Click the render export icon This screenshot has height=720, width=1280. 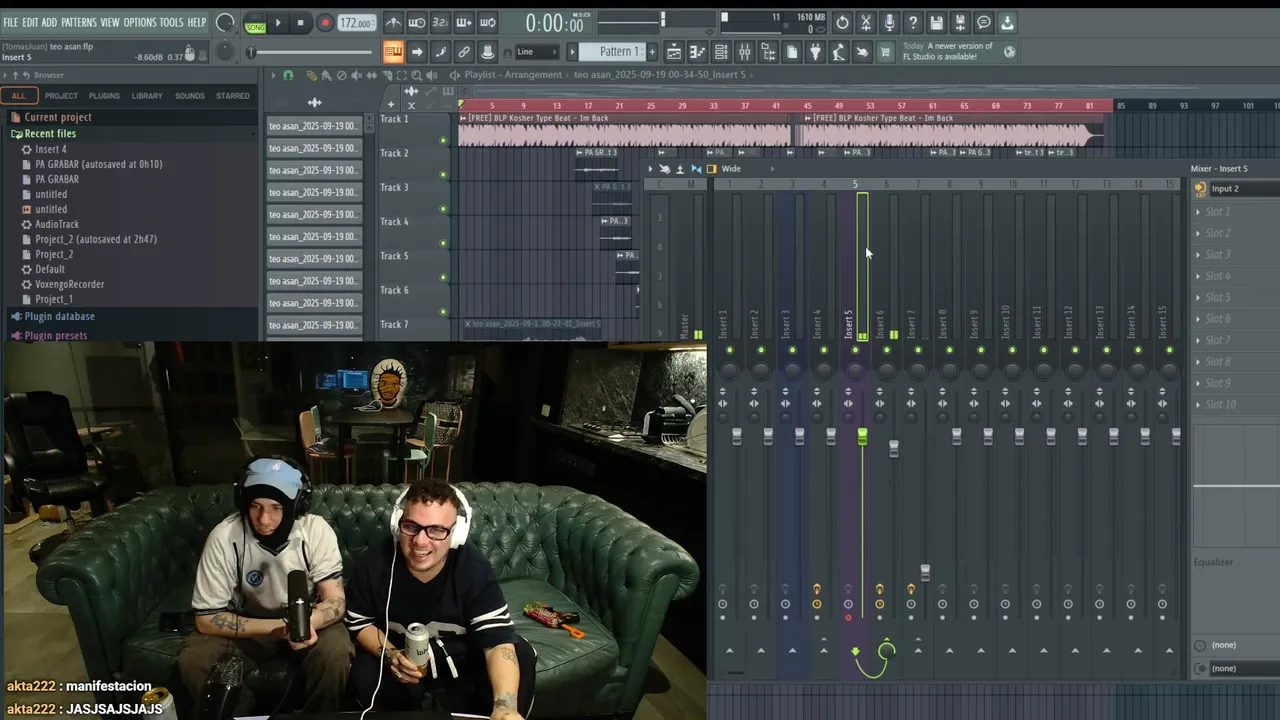click(x=960, y=22)
